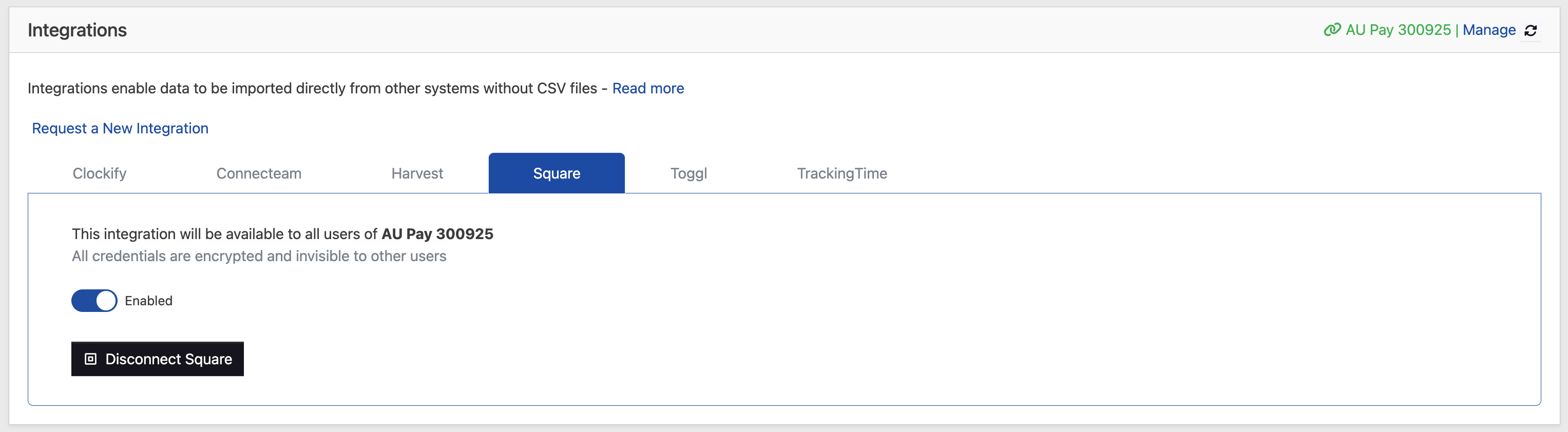Go to the Toggl tab

pyautogui.click(x=689, y=173)
